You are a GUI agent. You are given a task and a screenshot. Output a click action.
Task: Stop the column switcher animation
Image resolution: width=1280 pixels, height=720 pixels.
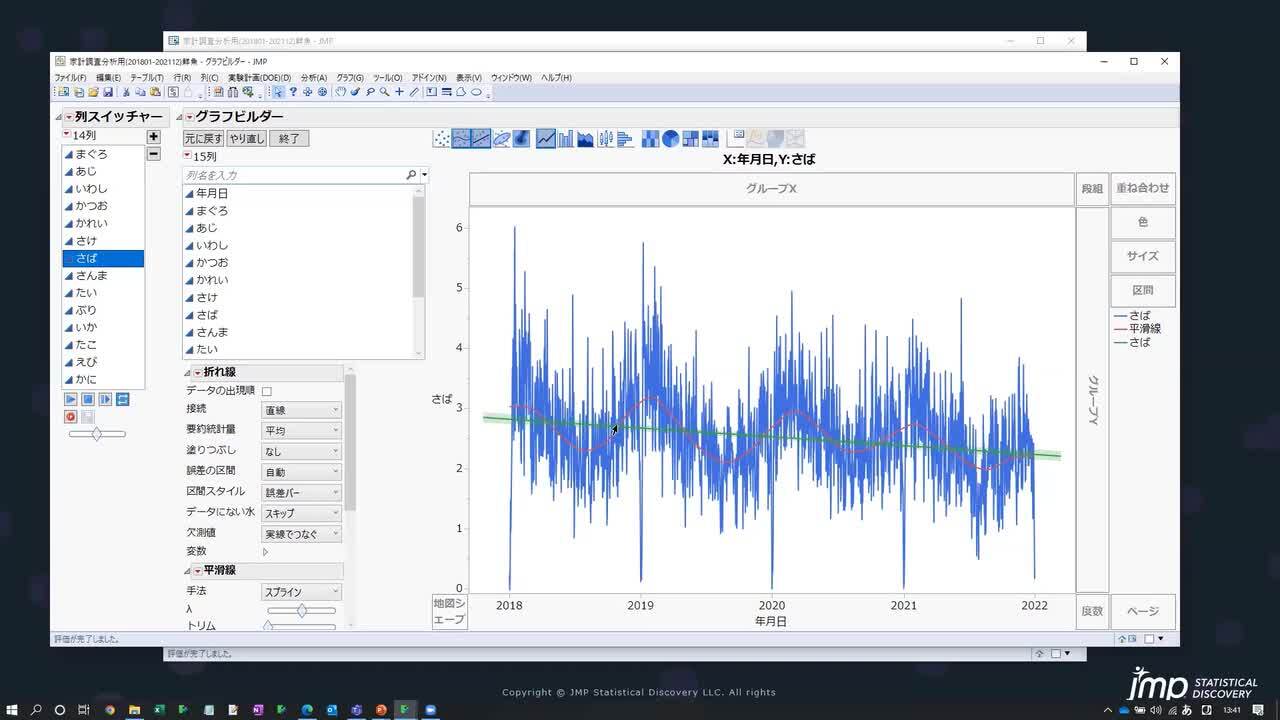[x=88, y=399]
